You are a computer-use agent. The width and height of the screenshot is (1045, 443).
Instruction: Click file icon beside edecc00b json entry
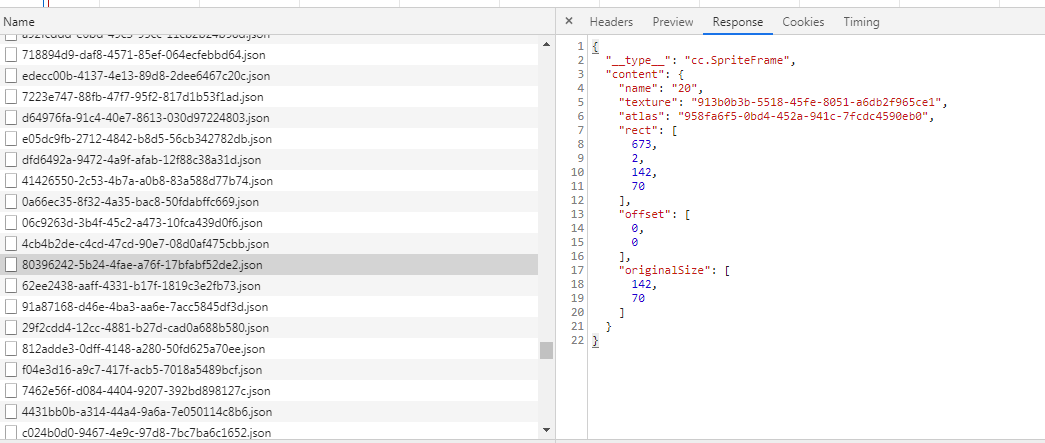12,76
